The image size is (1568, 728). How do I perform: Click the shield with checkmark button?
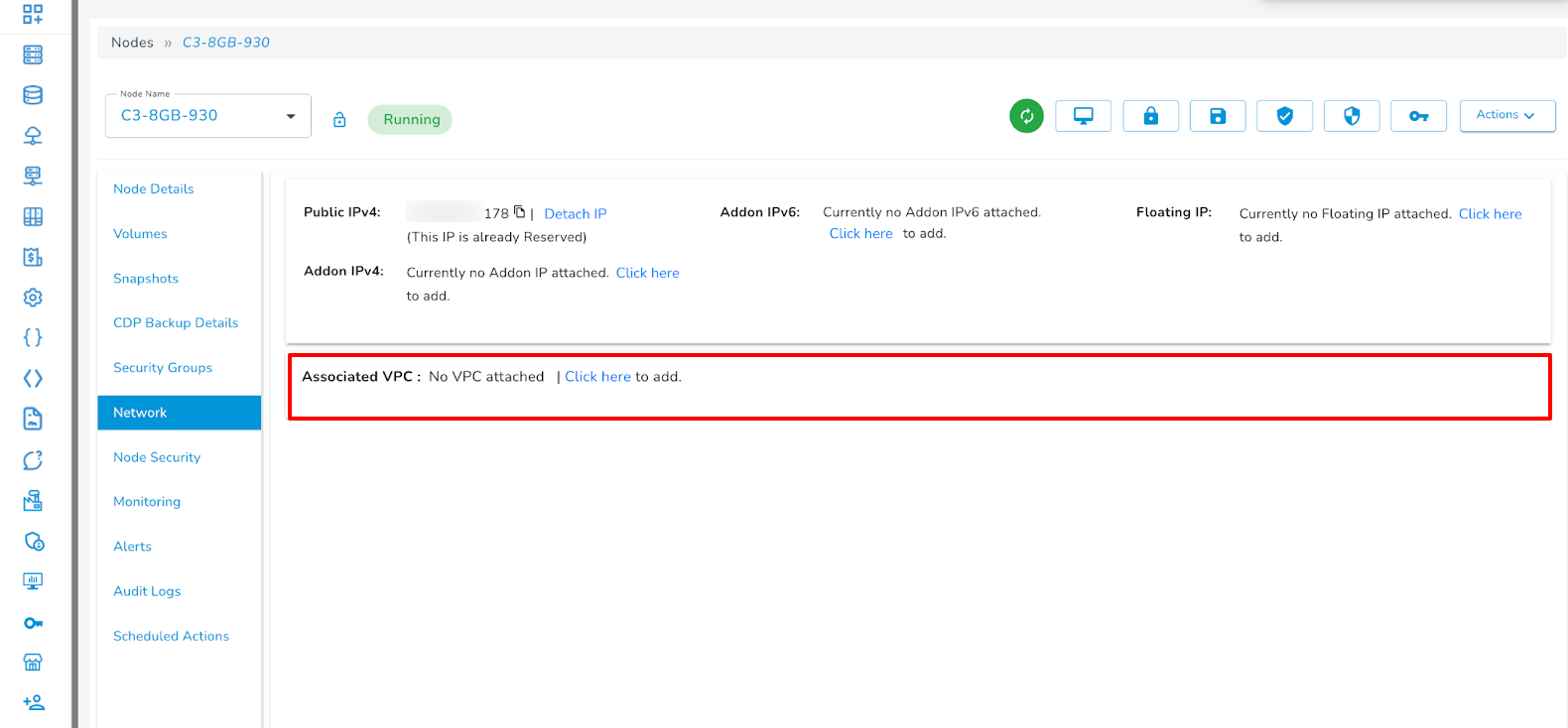[x=1284, y=116]
